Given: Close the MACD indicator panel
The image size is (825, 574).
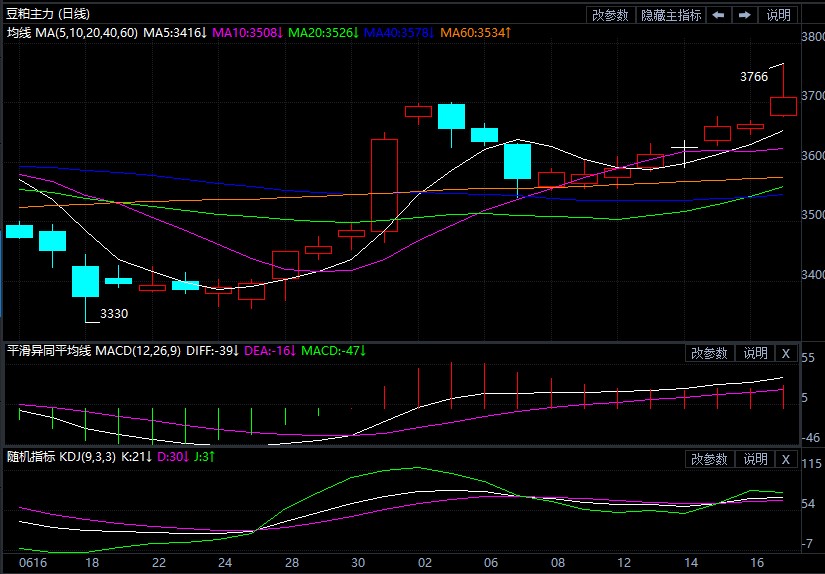Looking at the screenshot, I should pyautogui.click(x=785, y=353).
